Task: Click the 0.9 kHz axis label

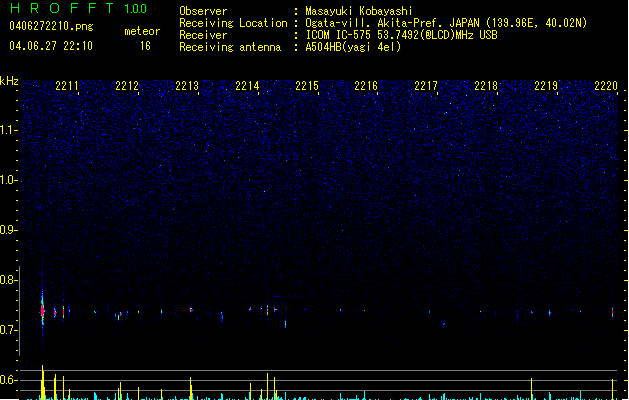Action: 8,230
